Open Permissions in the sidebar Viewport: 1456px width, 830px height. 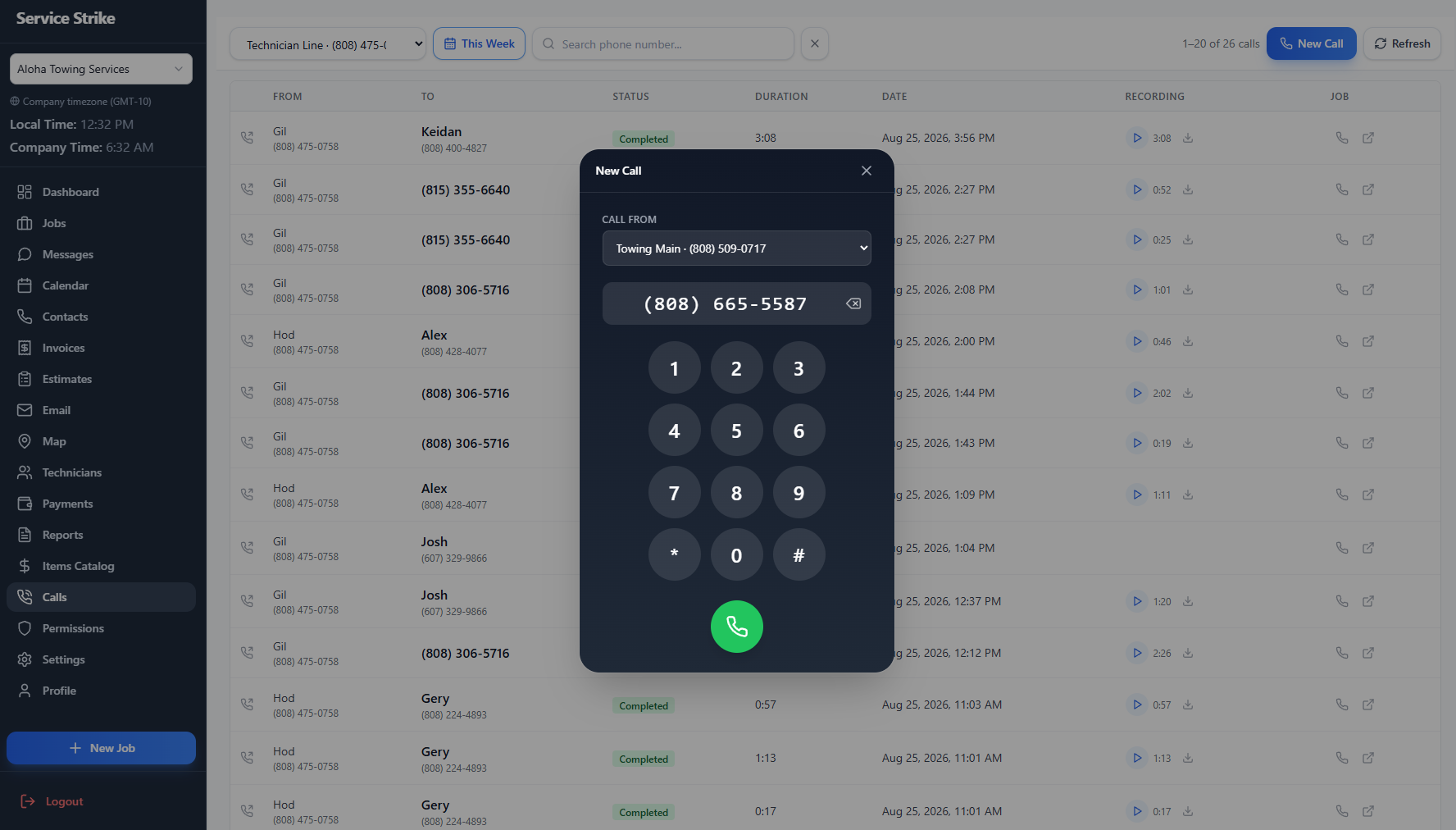[101, 628]
